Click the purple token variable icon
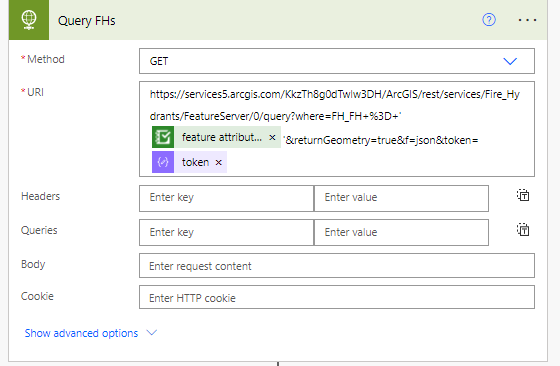 pos(163,162)
